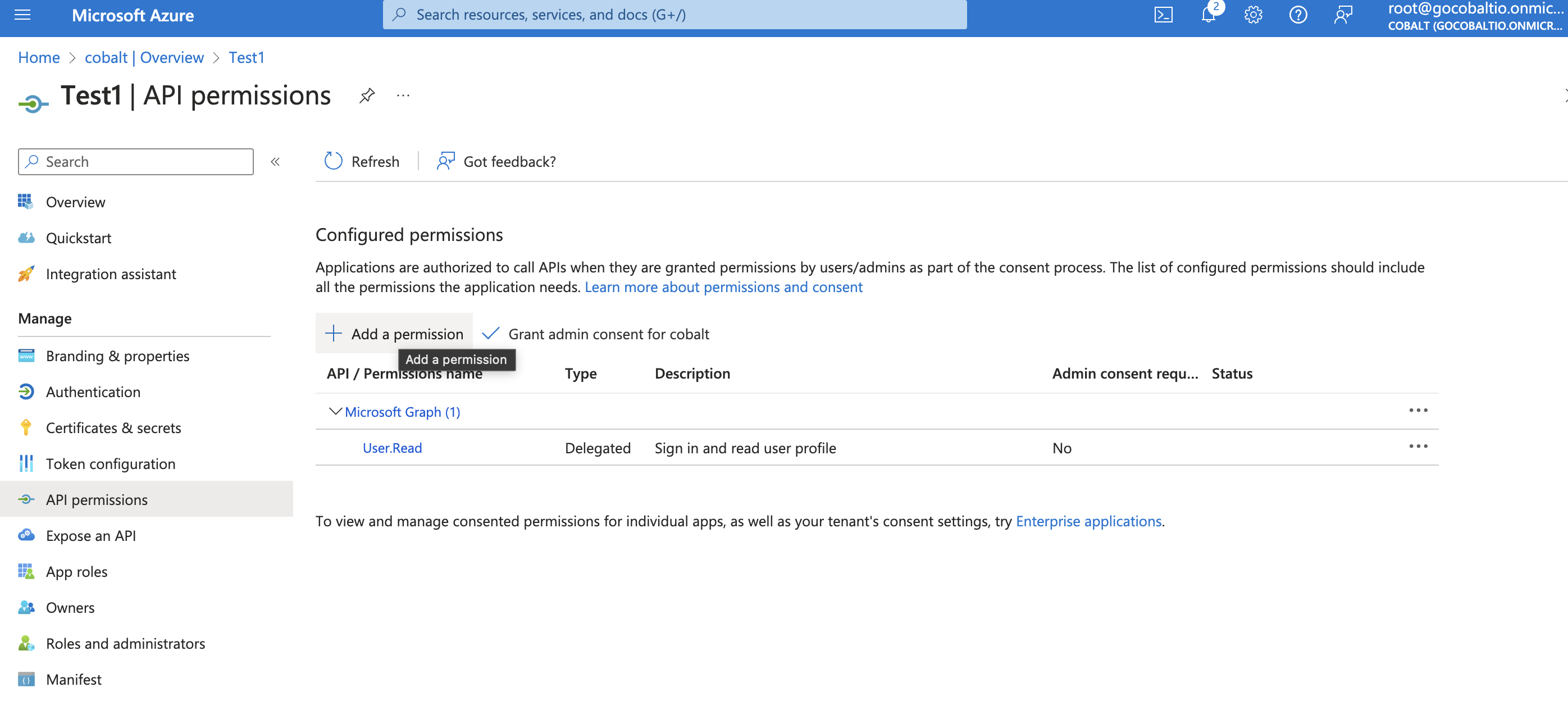
Task: Grant admin consent for cobalt
Action: pos(609,333)
